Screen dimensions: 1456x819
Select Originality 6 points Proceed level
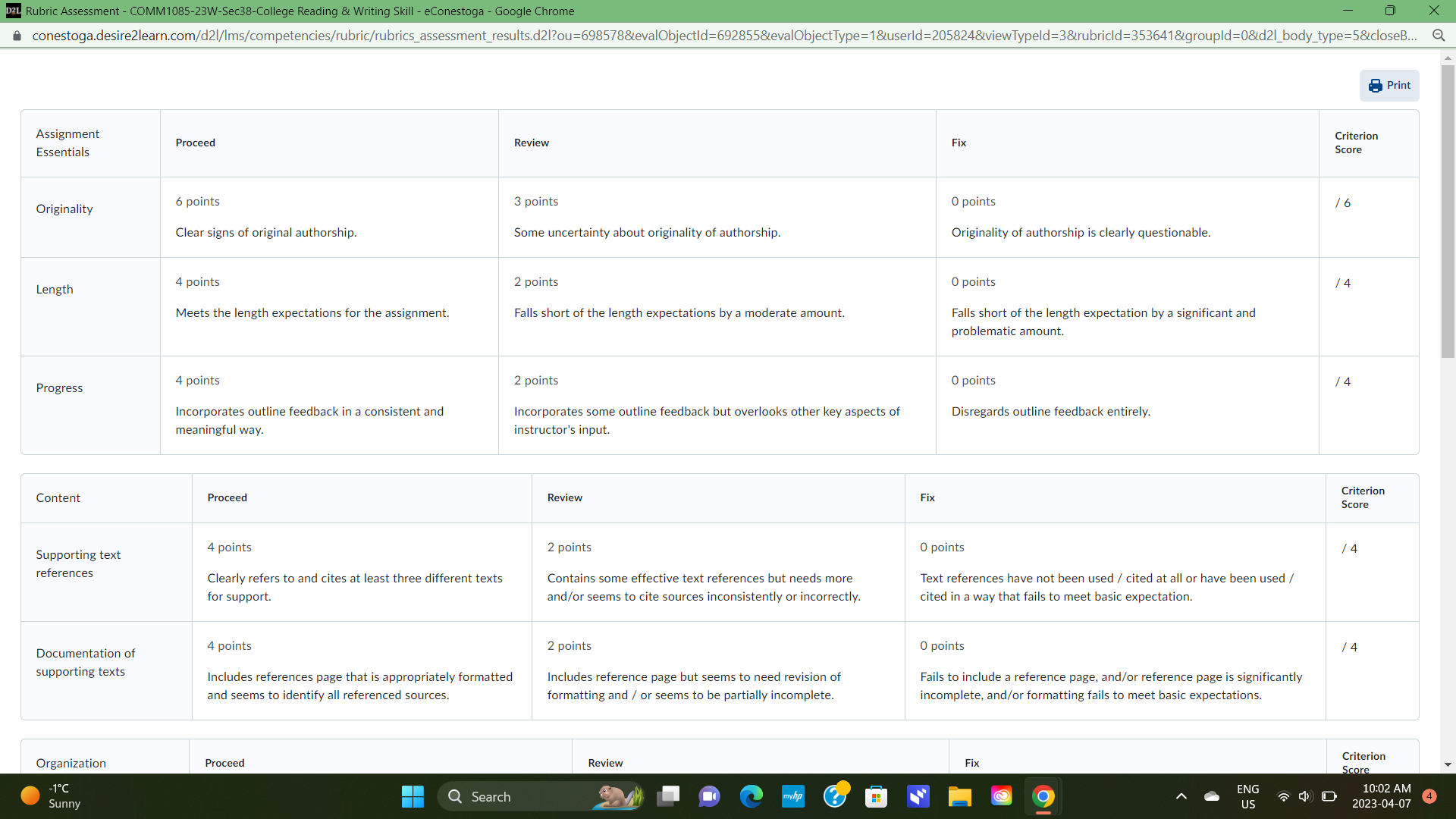328,217
